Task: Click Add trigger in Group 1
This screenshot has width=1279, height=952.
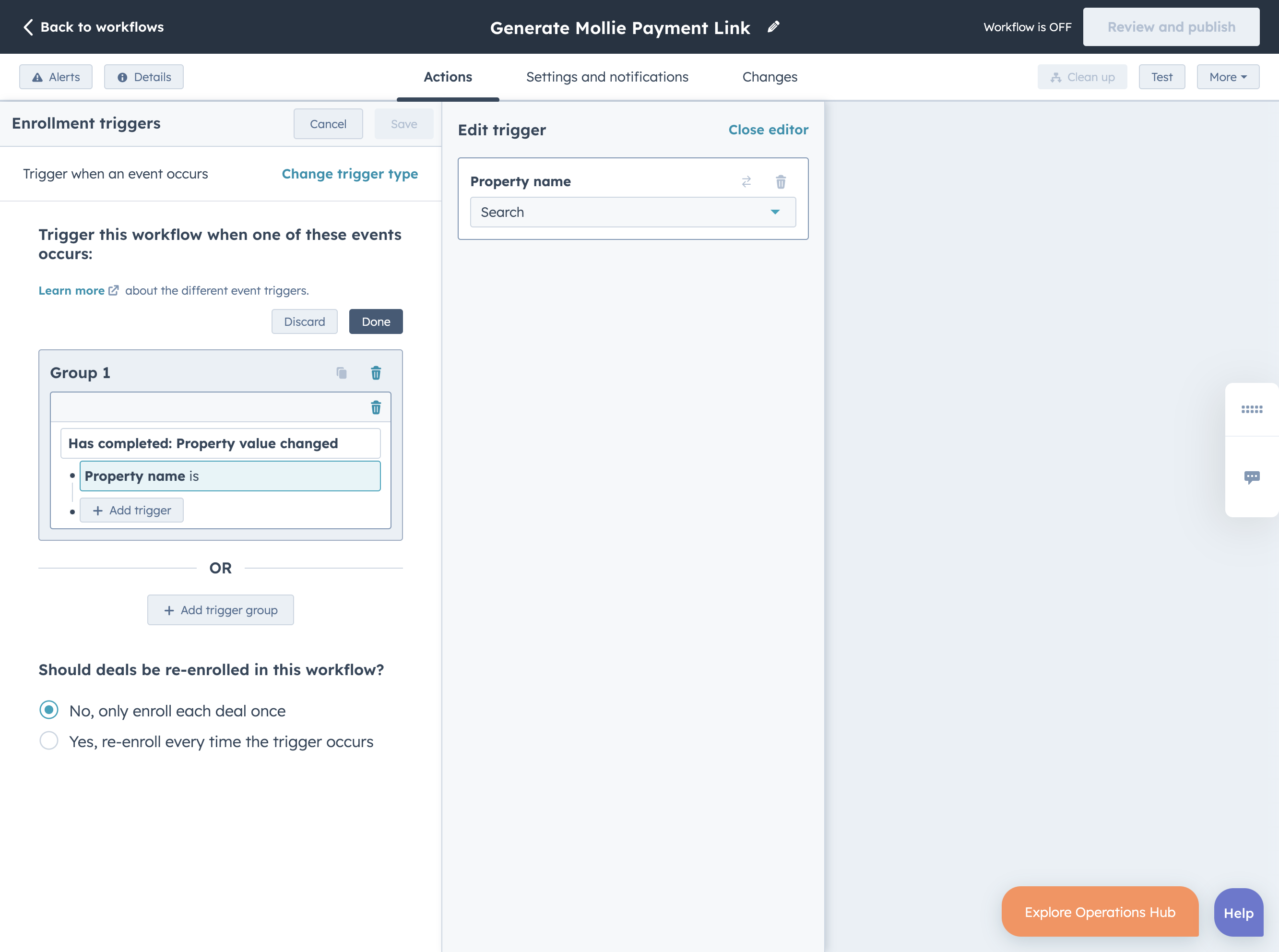Action: pos(131,510)
